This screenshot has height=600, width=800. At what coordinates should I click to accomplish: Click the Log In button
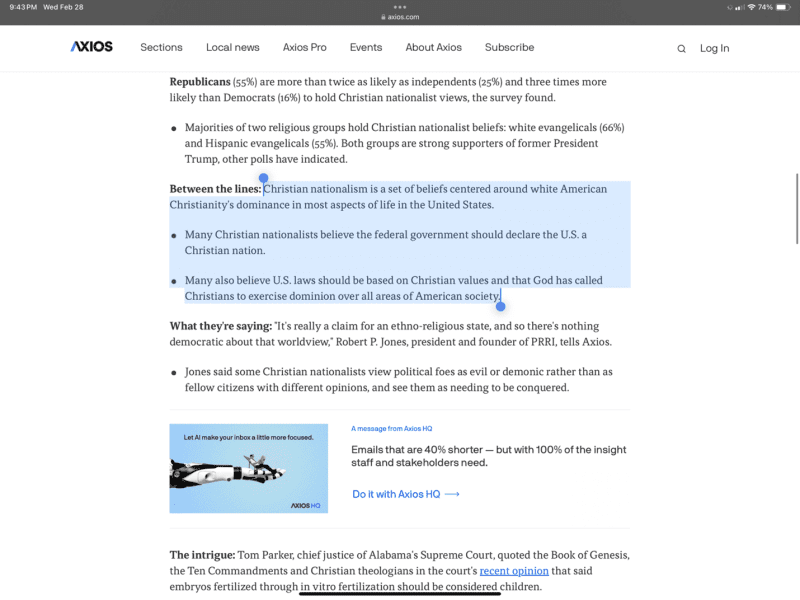[714, 48]
